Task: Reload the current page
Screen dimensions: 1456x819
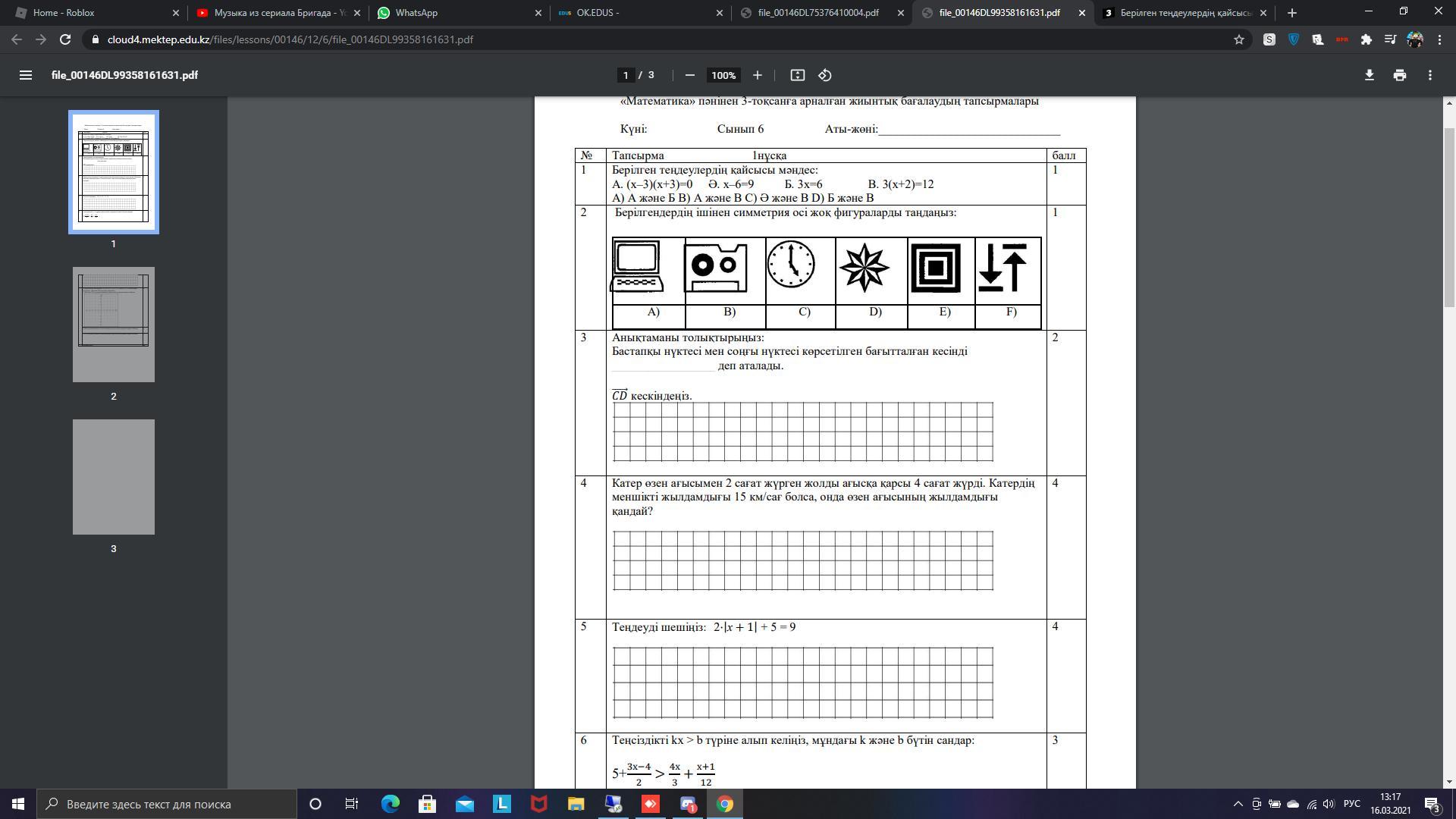Action: (65, 39)
